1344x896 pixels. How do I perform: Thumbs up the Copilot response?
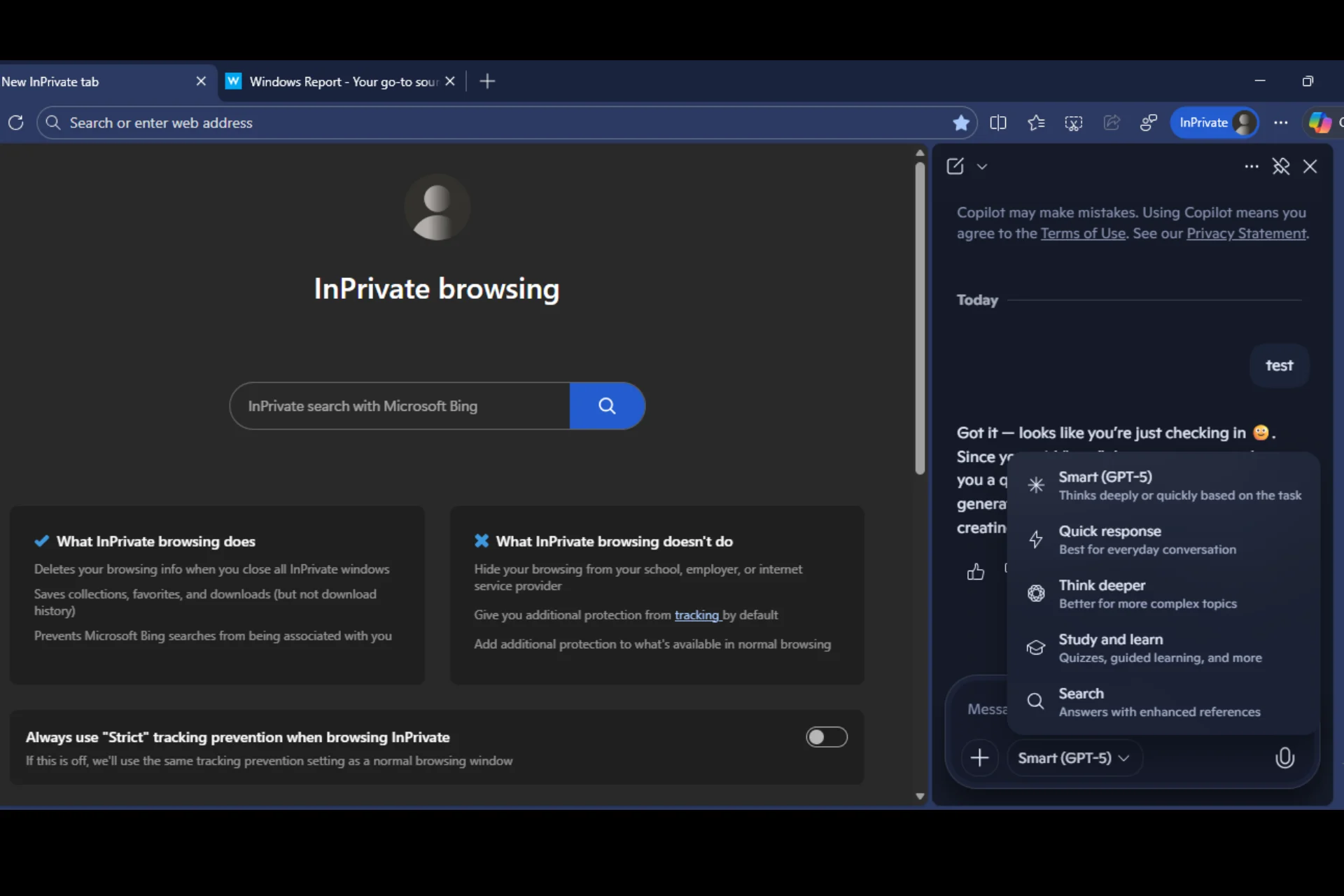click(975, 572)
